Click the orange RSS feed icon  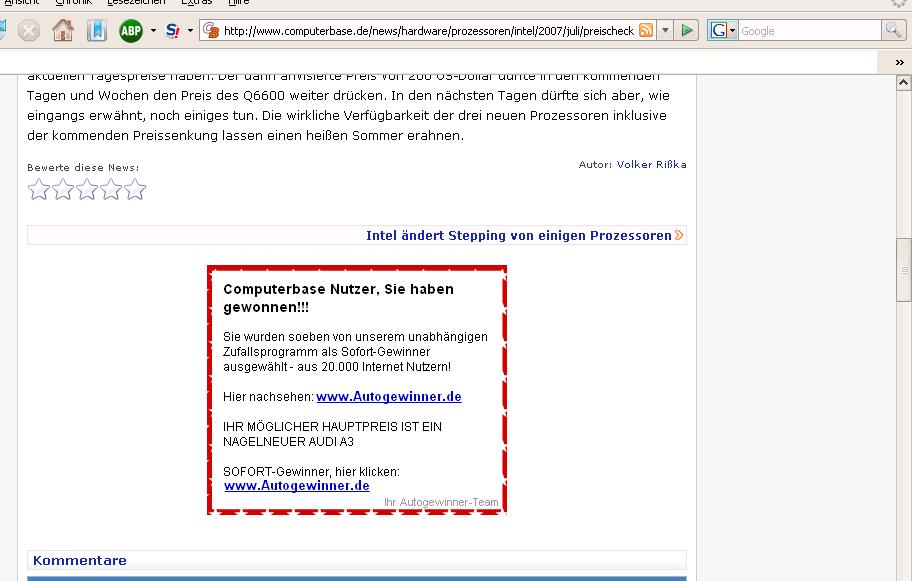point(646,30)
